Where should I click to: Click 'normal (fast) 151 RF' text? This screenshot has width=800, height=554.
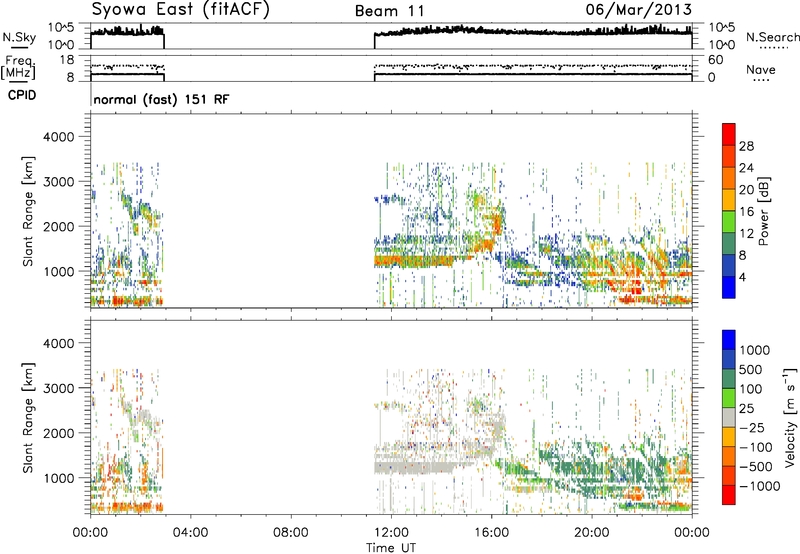[x=161, y=99]
